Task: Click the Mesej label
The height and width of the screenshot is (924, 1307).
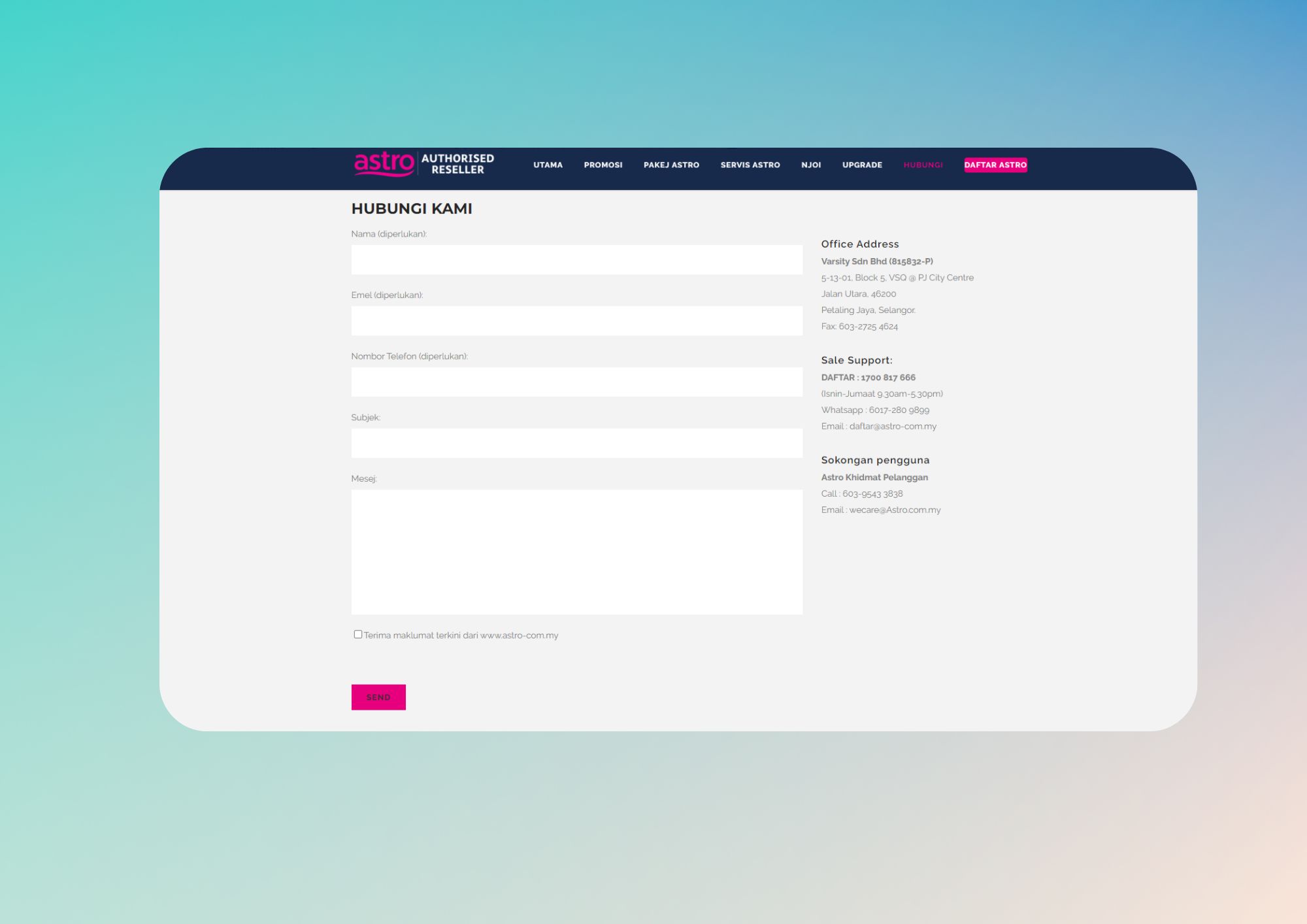Action: point(364,478)
